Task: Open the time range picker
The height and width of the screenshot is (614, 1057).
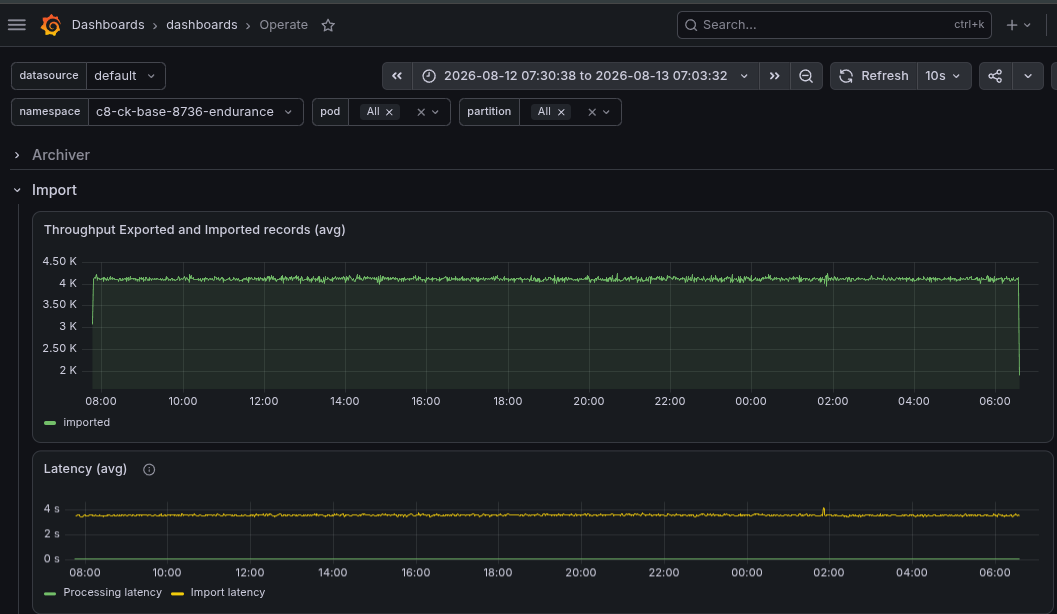Action: tap(585, 76)
